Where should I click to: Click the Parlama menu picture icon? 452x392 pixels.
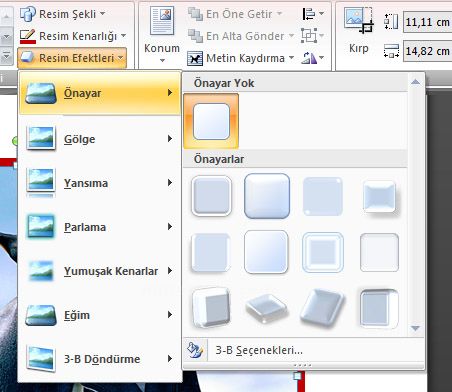[41, 226]
